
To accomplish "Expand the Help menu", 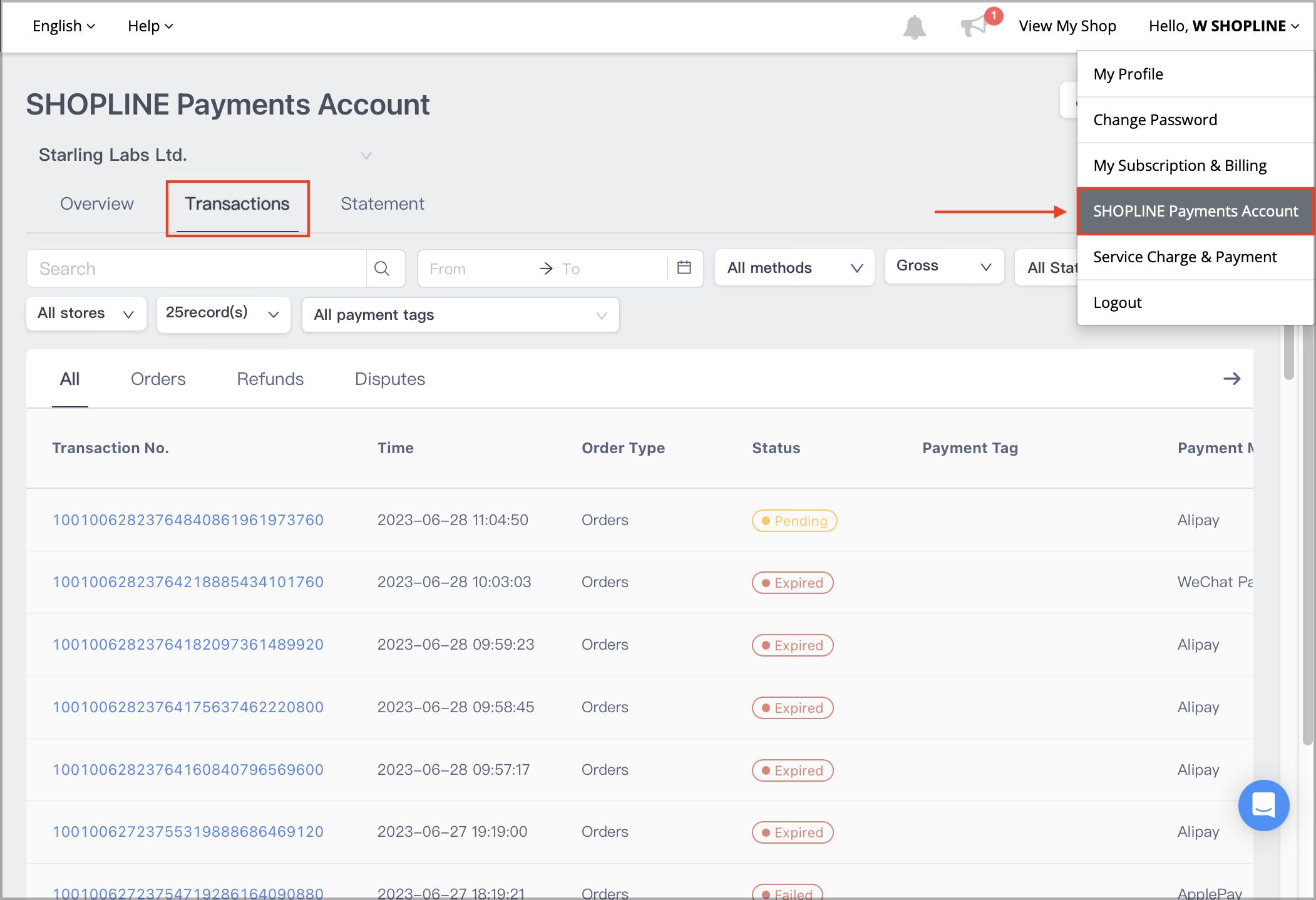I will (150, 26).
